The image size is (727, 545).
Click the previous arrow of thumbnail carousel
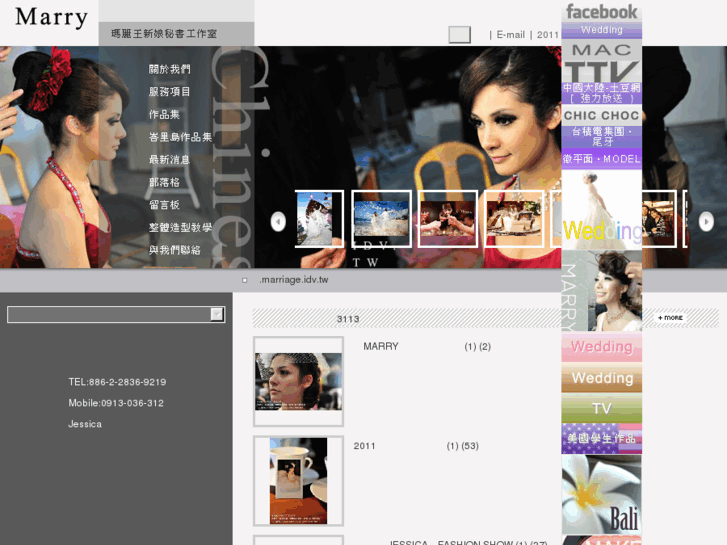(278, 222)
